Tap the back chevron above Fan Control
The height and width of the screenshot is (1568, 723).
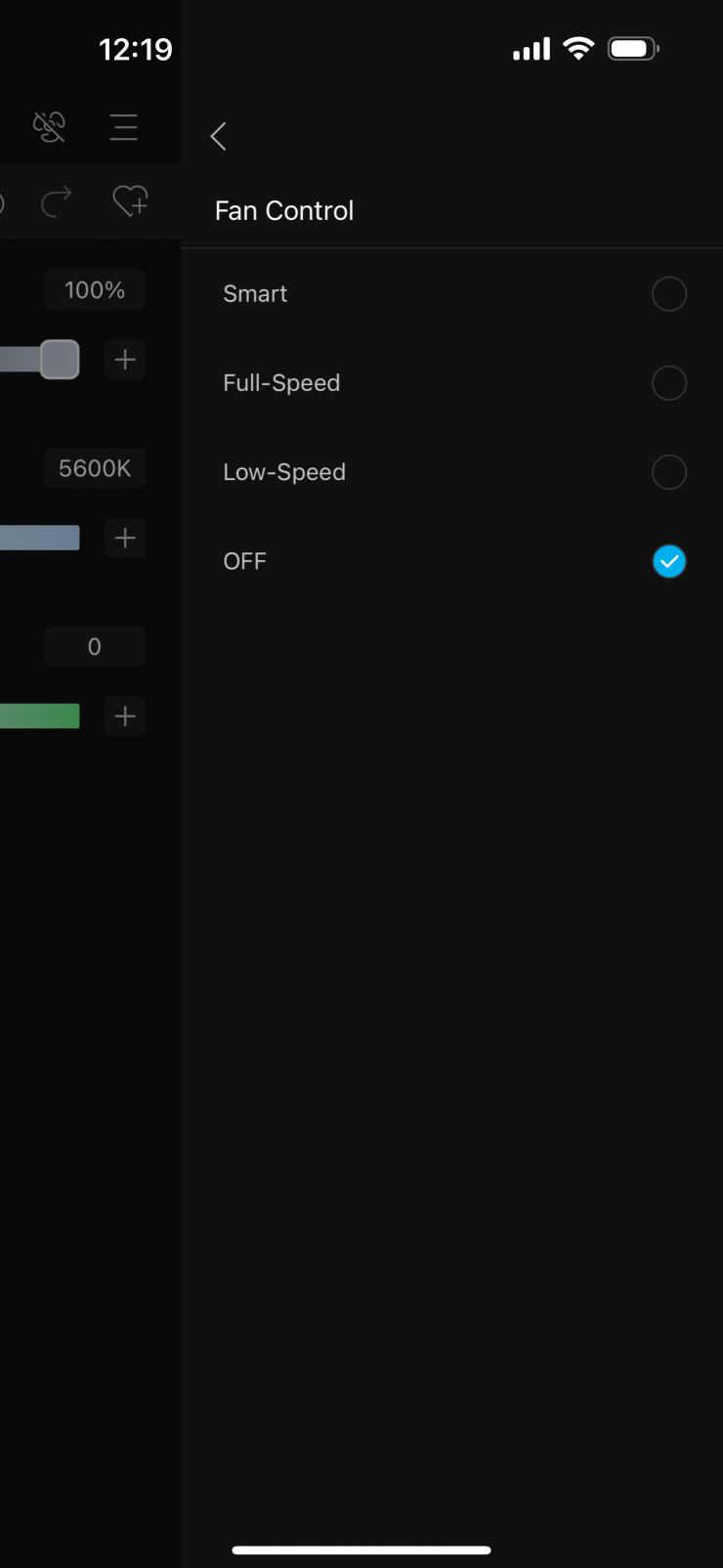[x=219, y=136]
